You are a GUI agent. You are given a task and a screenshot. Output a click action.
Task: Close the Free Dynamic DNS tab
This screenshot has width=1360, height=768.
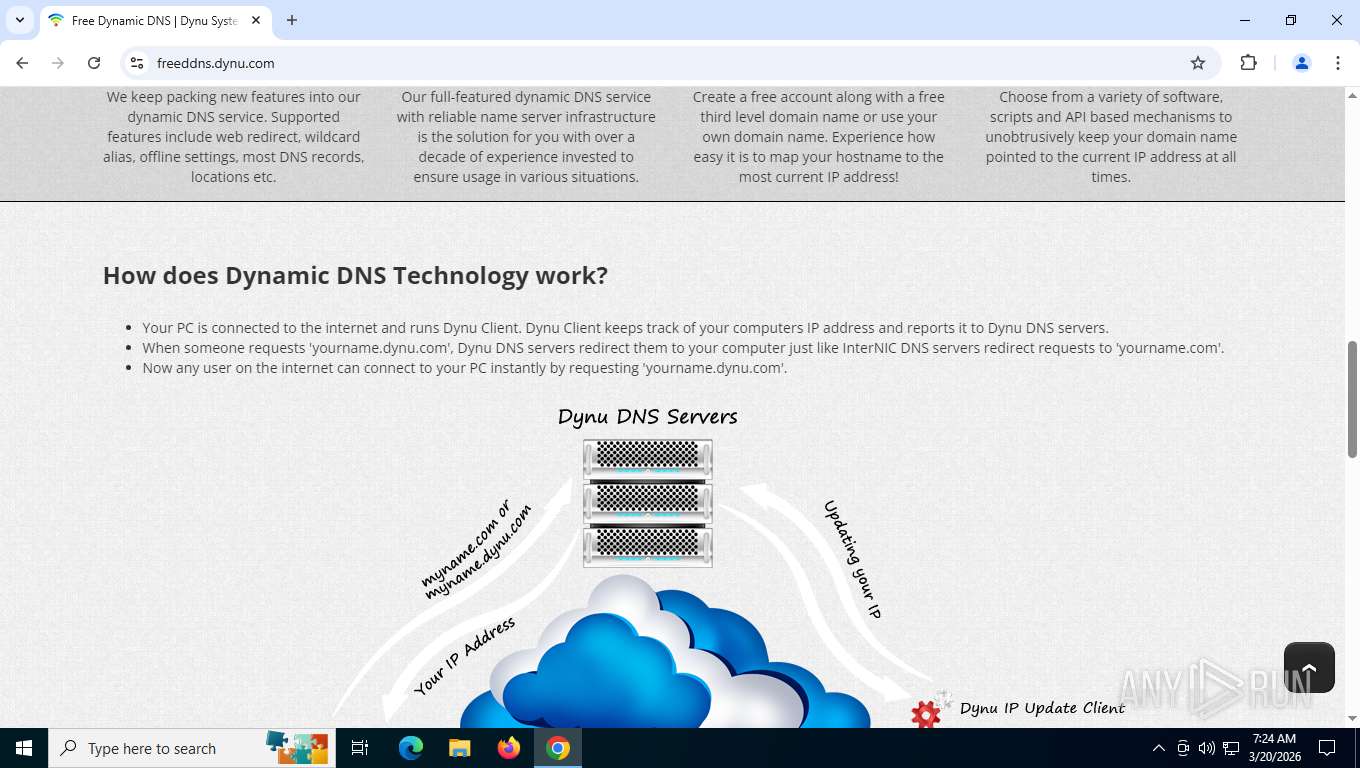pyautogui.click(x=256, y=20)
